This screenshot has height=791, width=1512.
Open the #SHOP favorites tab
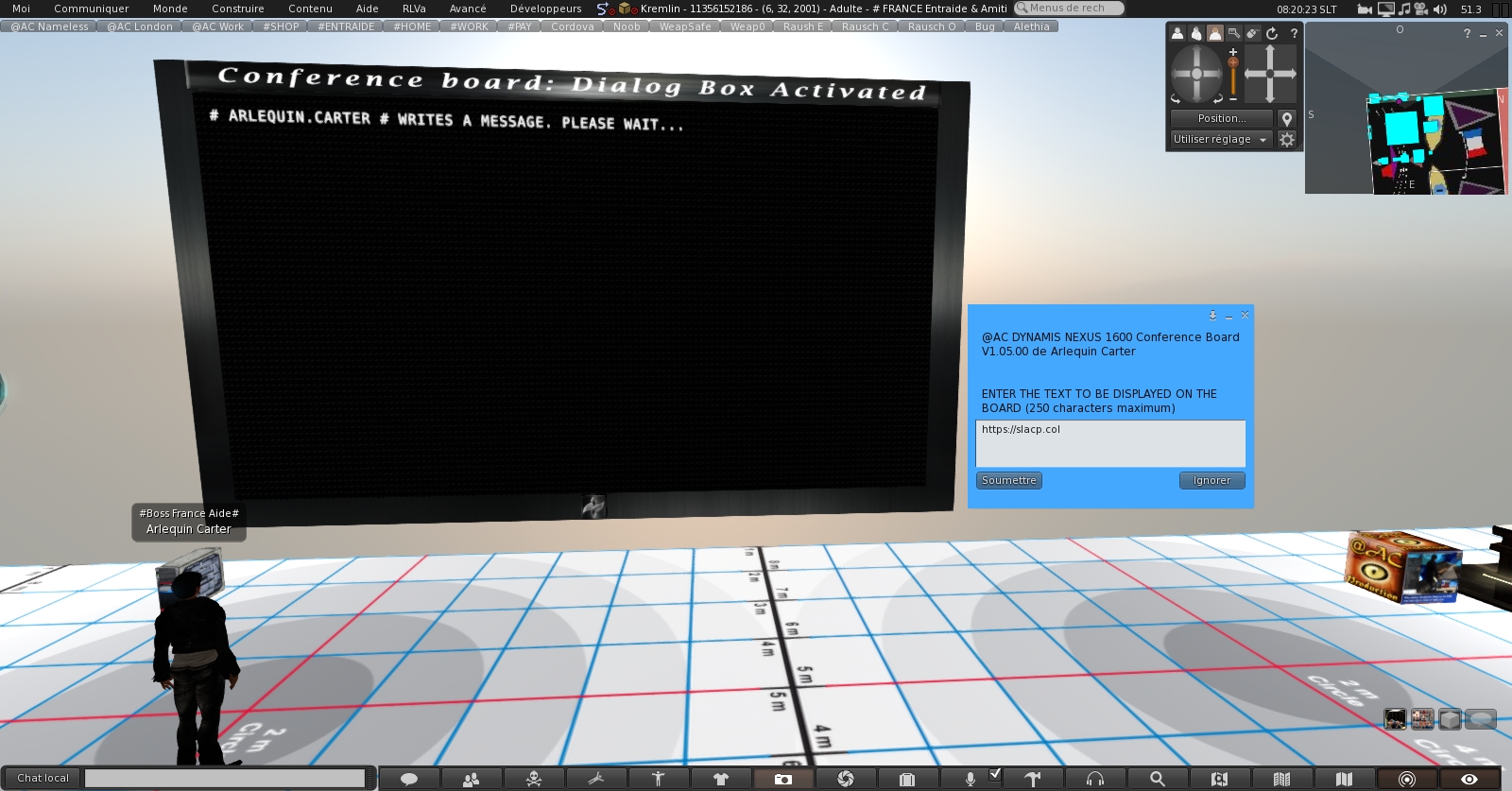pos(281,26)
